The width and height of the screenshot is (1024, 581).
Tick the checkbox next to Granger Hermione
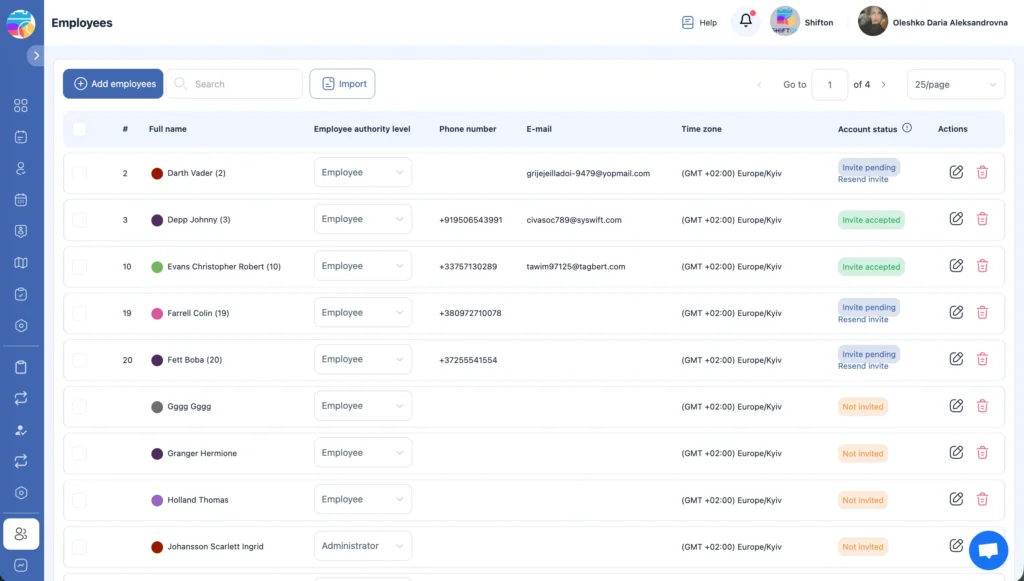(x=79, y=453)
